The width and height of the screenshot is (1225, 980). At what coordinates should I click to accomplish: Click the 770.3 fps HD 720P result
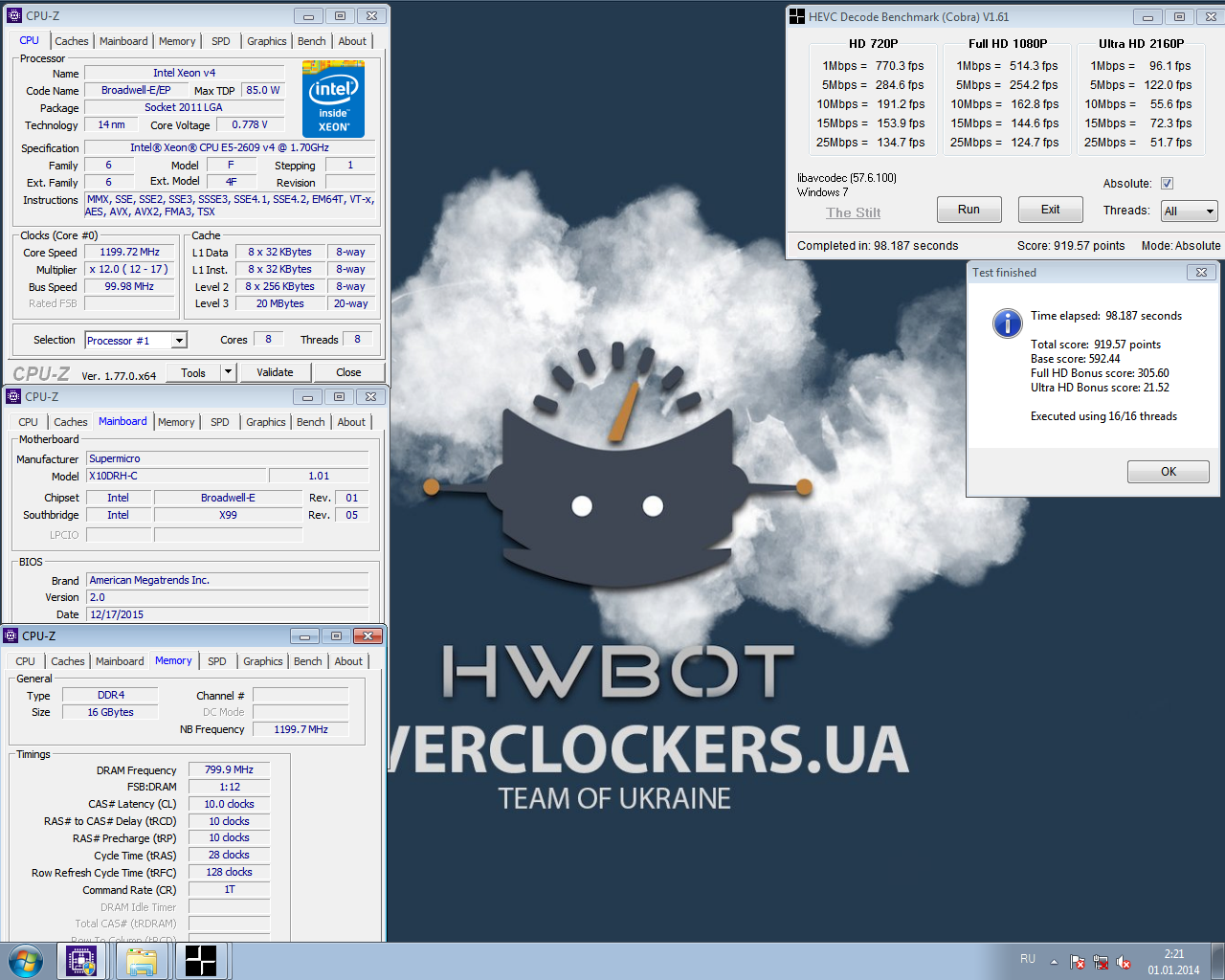coord(900,66)
